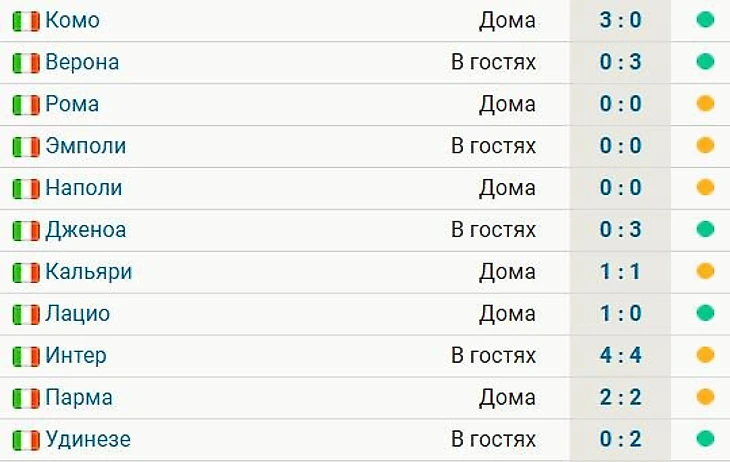
Task: Click the flag icon beside Интер
Action: point(25,357)
